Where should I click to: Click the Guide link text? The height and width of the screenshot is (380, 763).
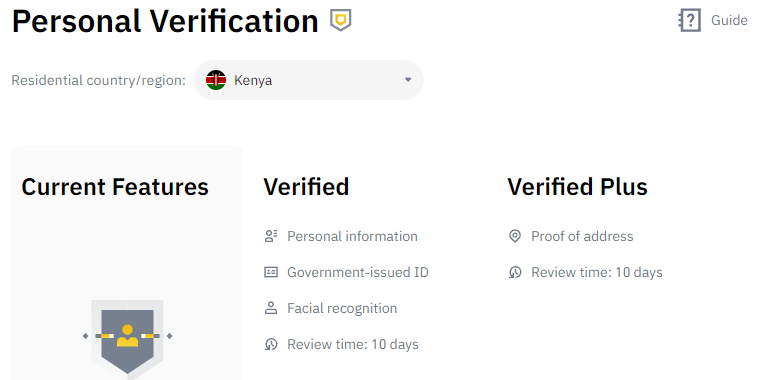729,20
